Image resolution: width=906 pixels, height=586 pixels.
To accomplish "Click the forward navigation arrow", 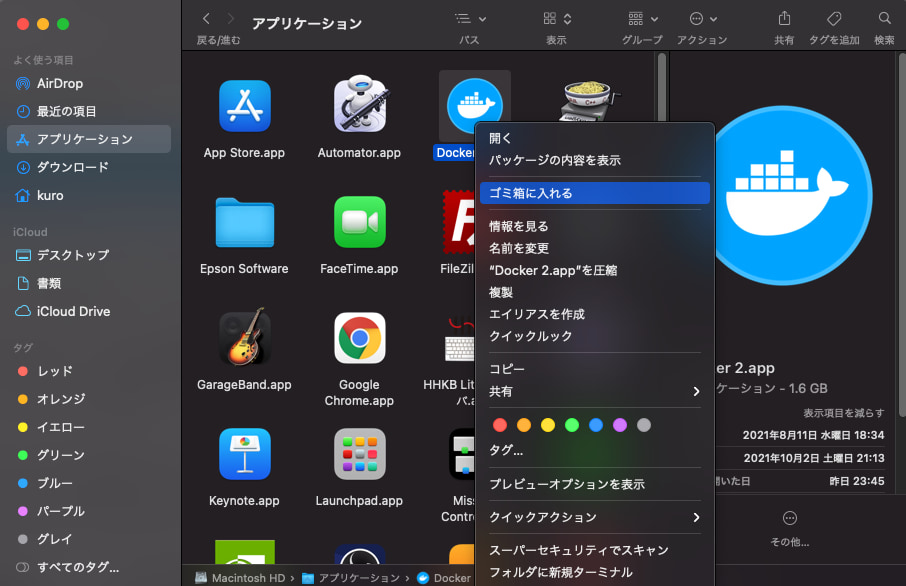I will pyautogui.click(x=231, y=18).
